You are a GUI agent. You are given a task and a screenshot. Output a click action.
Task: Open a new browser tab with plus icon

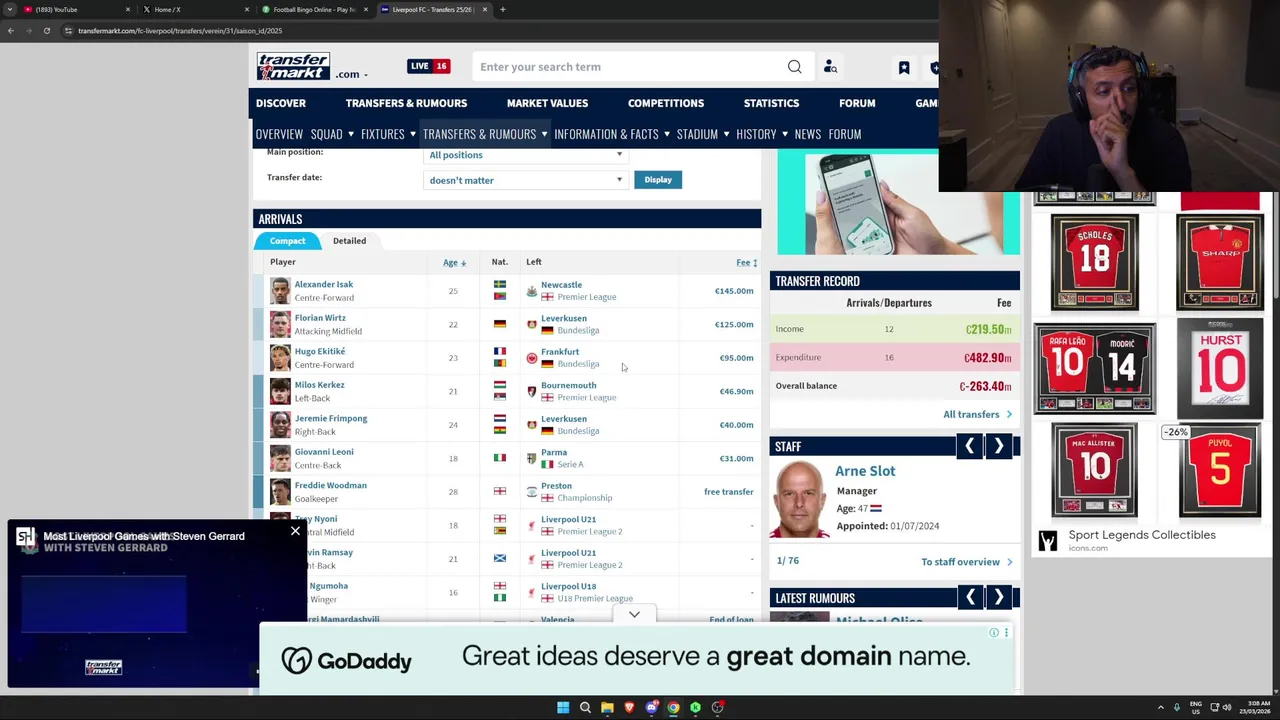point(503,9)
